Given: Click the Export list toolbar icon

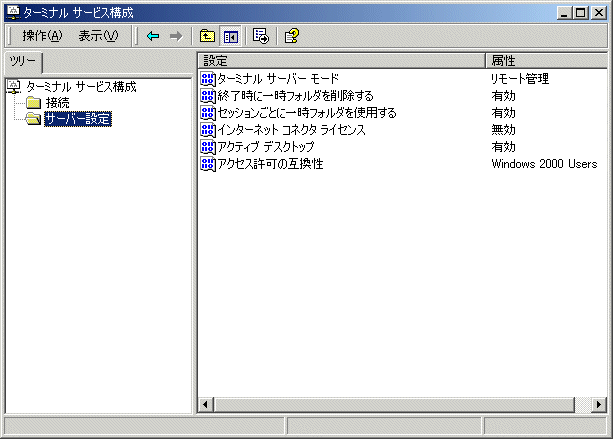Looking at the screenshot, I should tap(261, 36).
